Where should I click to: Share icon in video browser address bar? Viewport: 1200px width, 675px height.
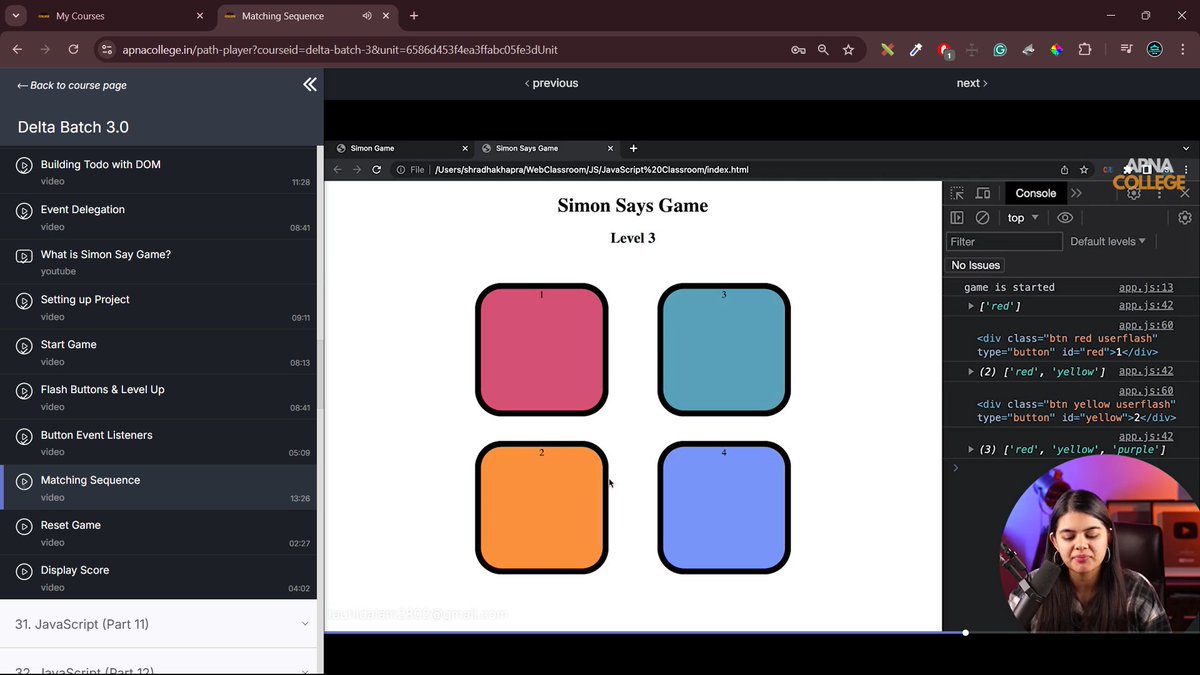[1064, 170]
